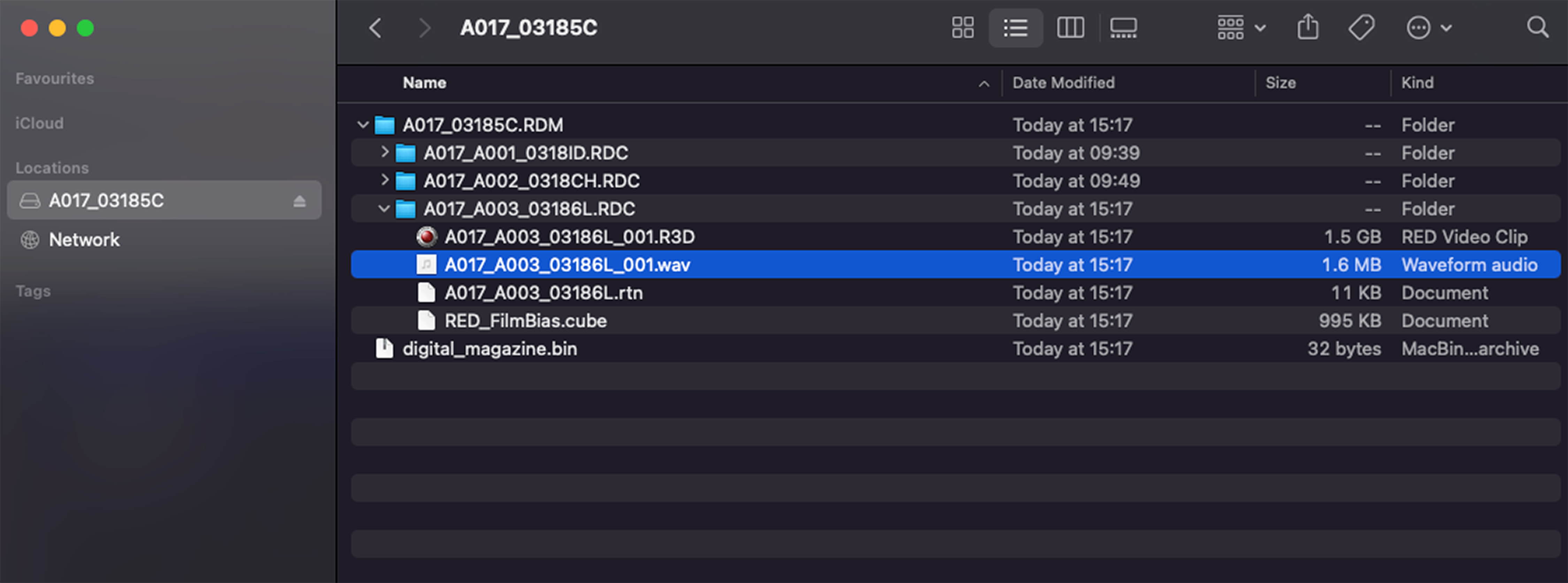This screenshot has height=583, width=1568.
Task: Click the Tags toolbar icon
Action: pyautogui.click(x=1361, y=28)
